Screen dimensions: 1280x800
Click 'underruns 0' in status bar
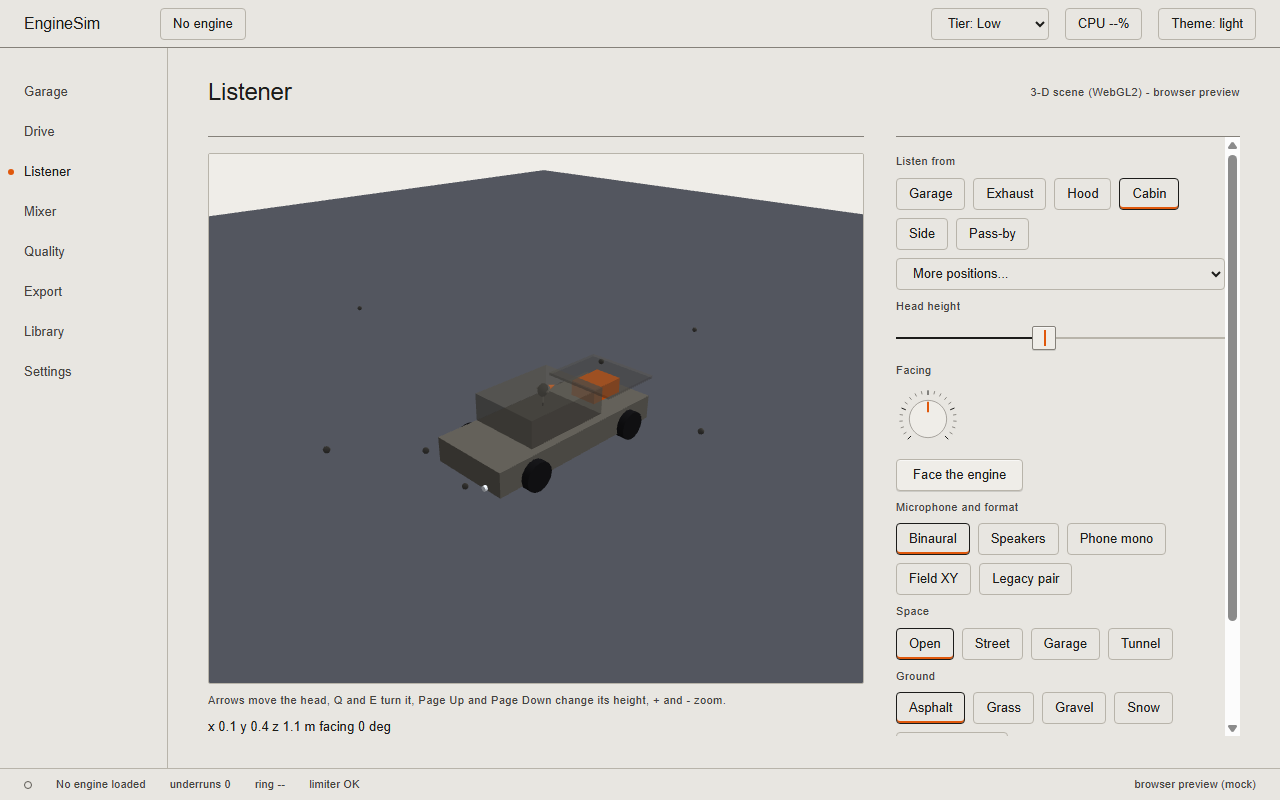point(200,784)
